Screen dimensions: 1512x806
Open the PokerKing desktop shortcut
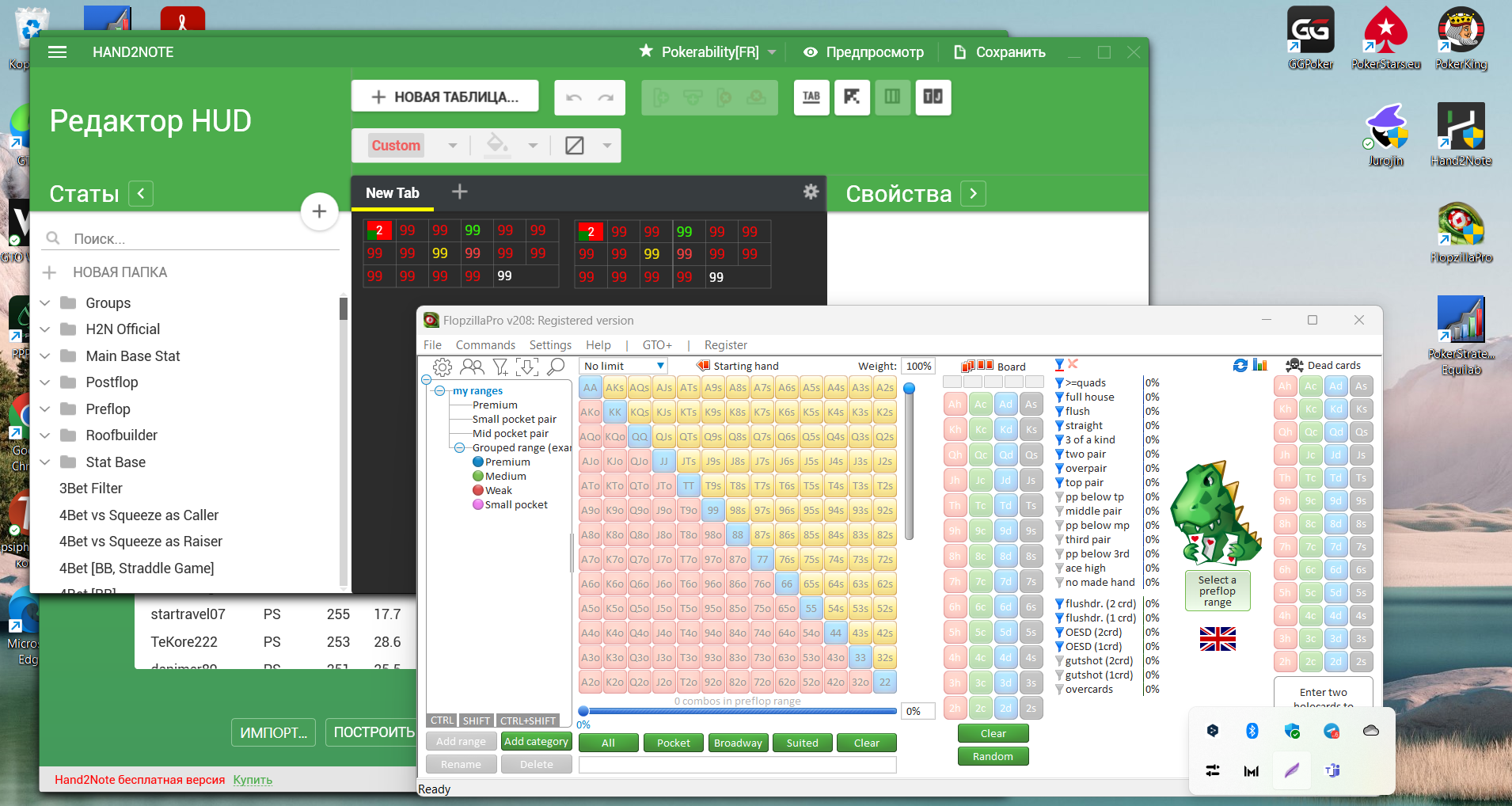pos(1461,38)
